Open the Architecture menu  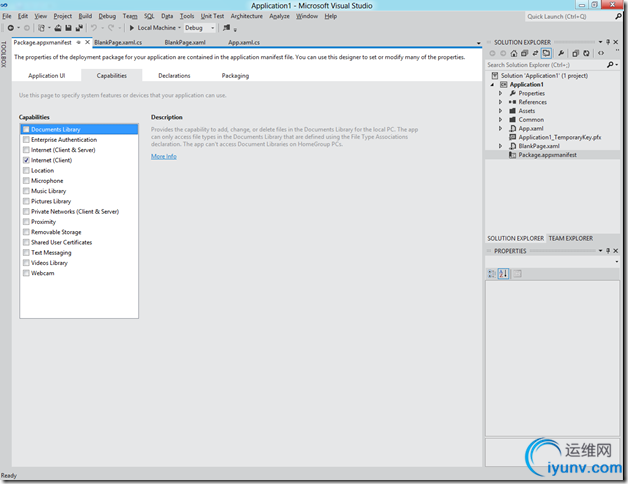(x=246, y=16)
